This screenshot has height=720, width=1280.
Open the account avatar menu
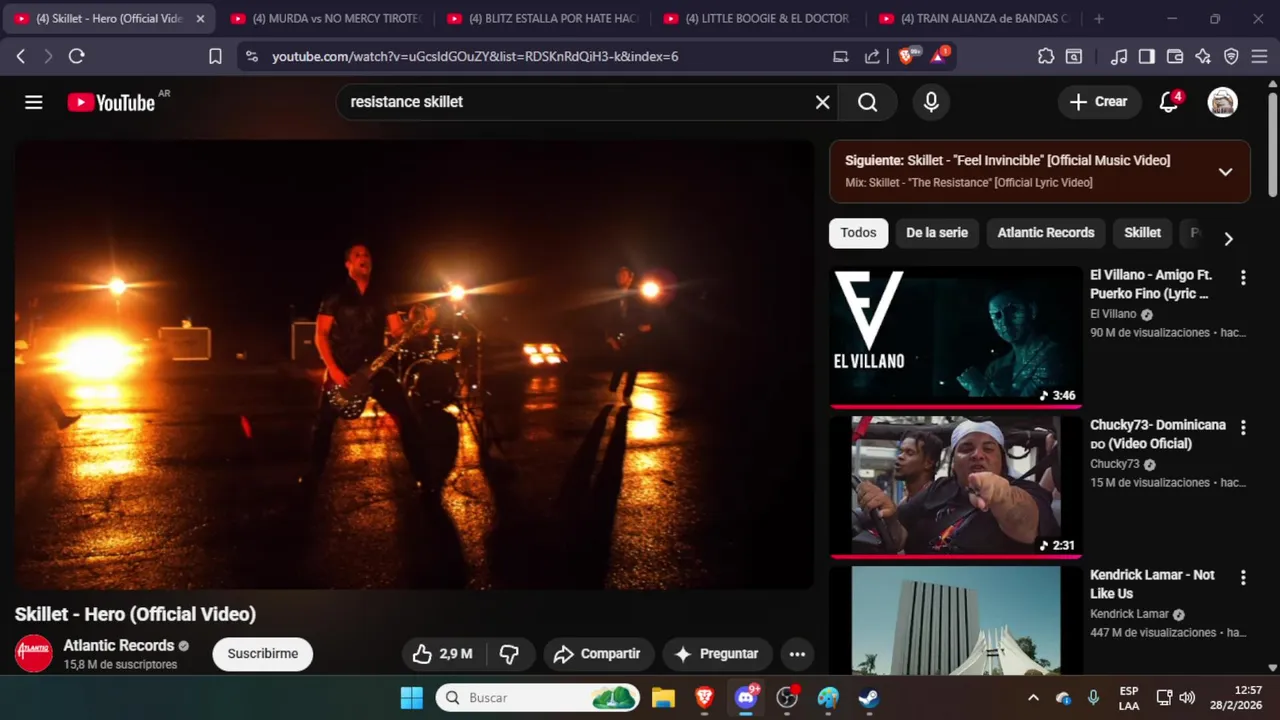(x=1222, y=102)
